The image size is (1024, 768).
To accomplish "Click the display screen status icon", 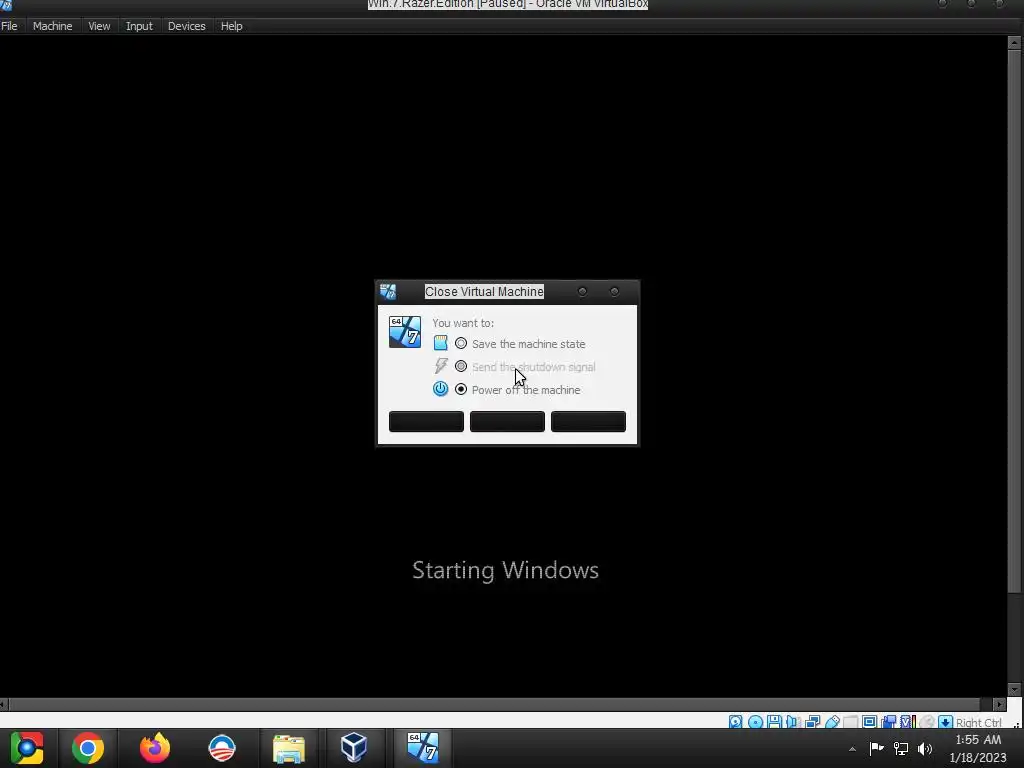I will coord(869,722).
